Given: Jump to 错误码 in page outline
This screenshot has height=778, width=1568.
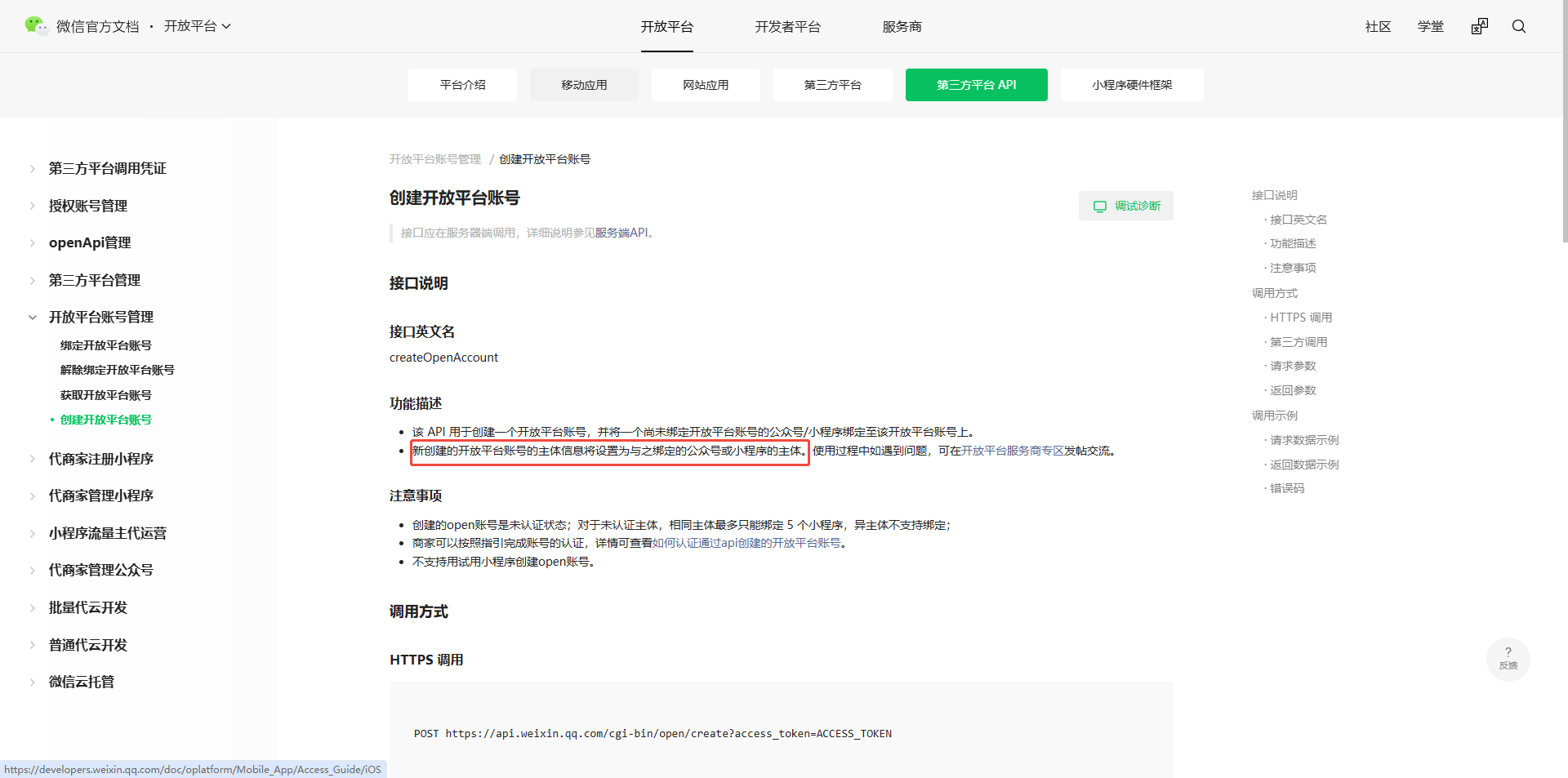Looking at the screenshot, I should click(x=1287, y=488).
